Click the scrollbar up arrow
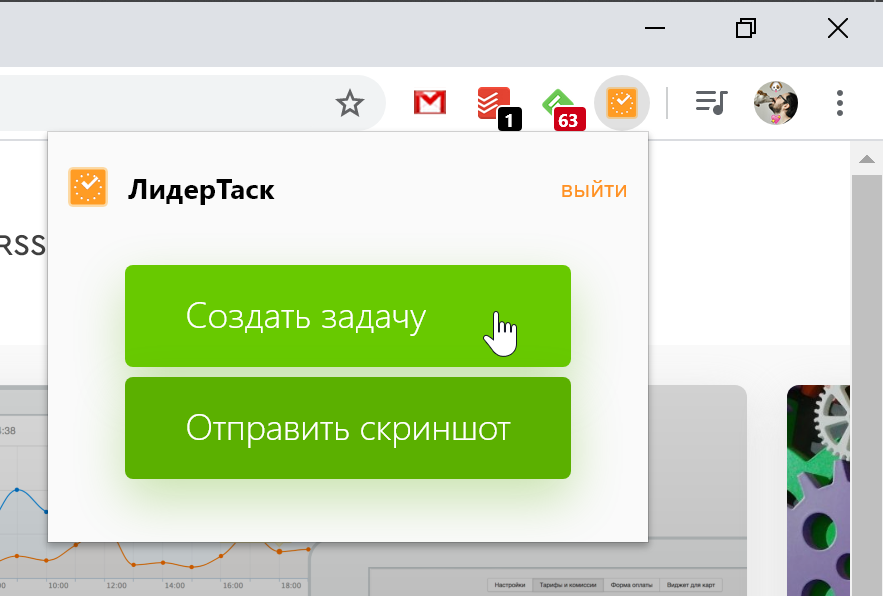883x596 pixels. coord(867,159)
